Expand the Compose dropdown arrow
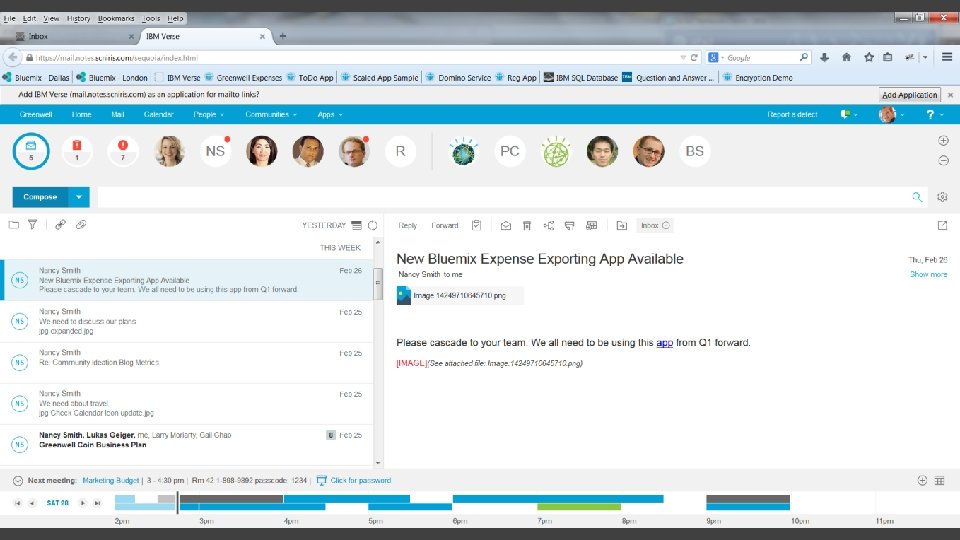This screenshot has width=960, height=540. click(x=79, y=197)
